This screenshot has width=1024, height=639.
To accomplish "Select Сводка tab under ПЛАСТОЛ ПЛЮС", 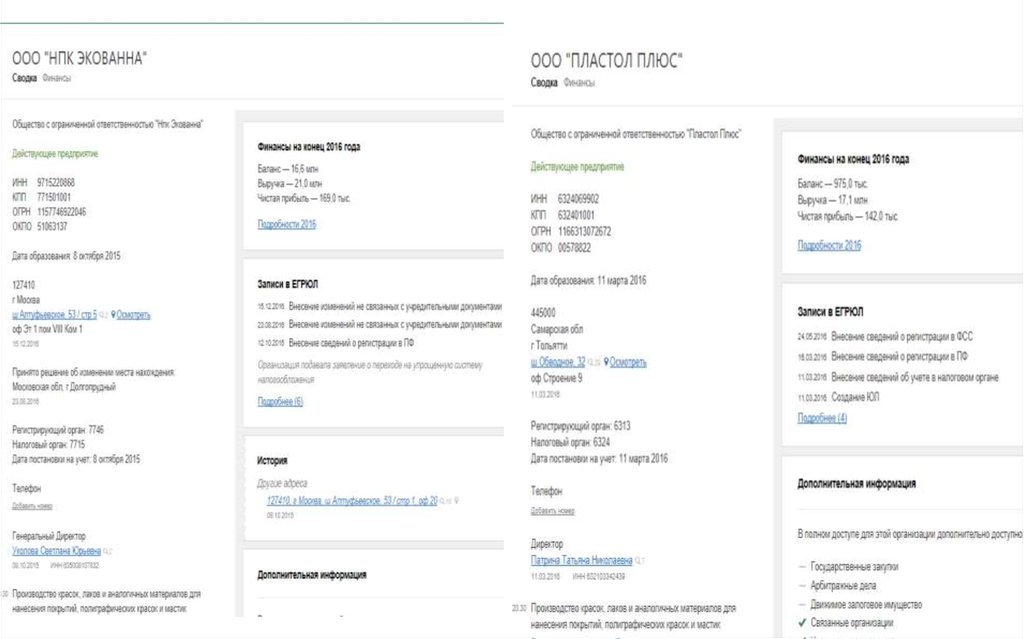I will [x=544, y=83].
